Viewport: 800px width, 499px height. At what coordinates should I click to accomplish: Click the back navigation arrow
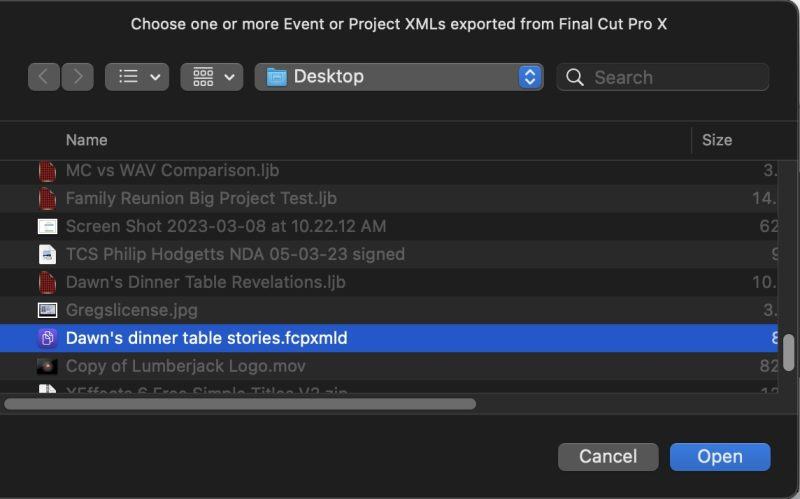pos(44,77)
